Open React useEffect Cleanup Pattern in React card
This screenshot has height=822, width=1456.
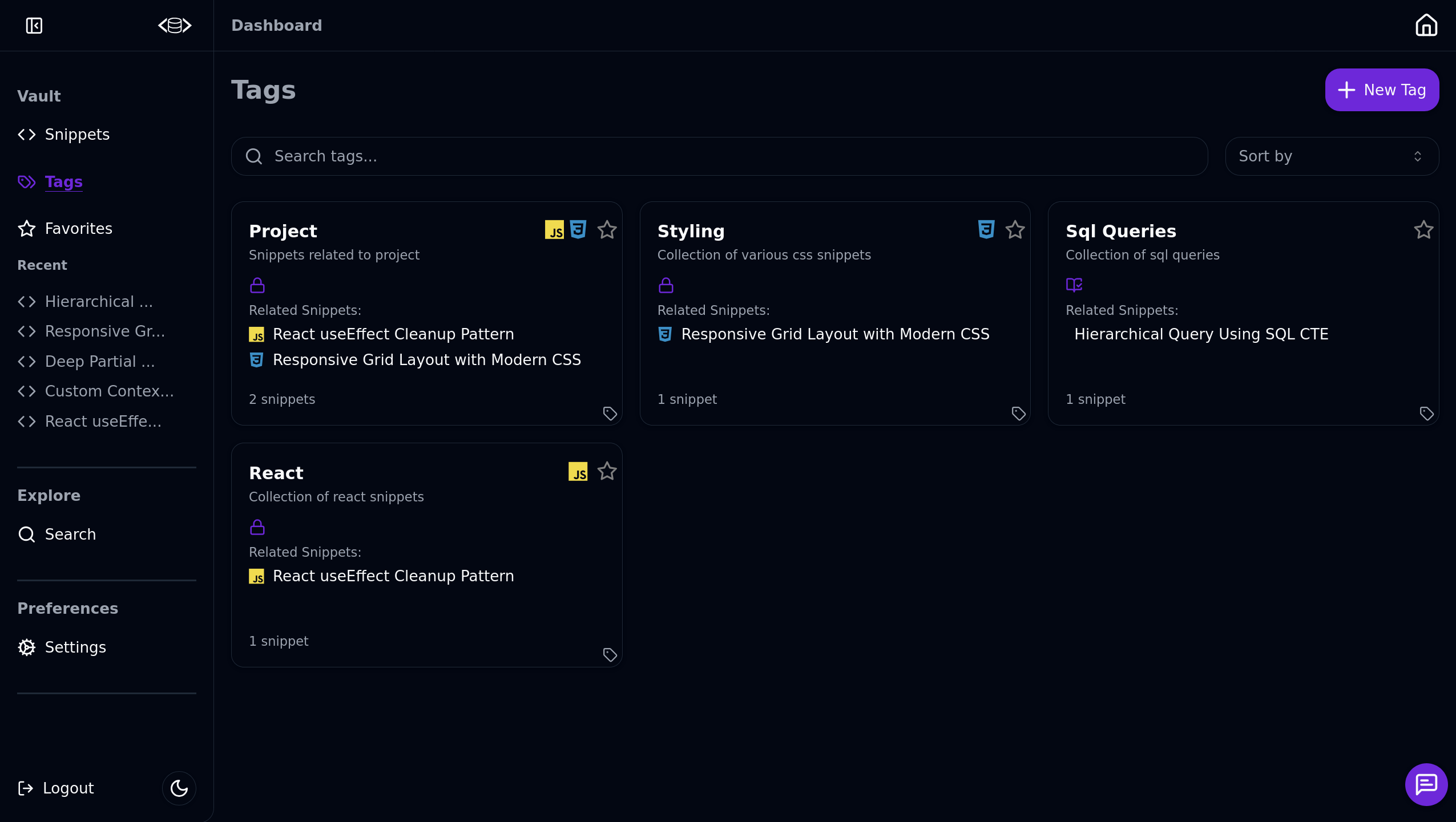[393, 576]
